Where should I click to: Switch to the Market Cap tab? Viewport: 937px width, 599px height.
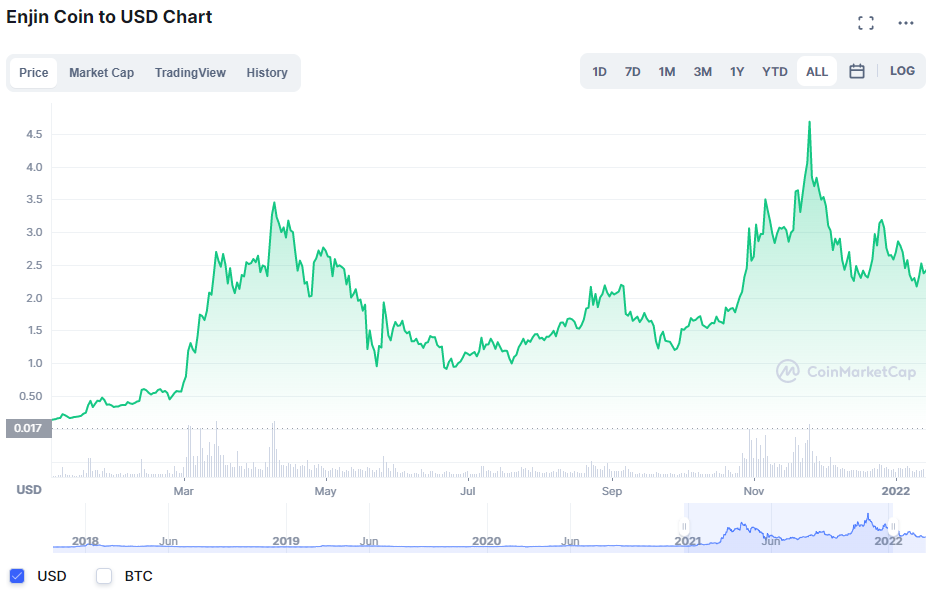coord(101,72)
